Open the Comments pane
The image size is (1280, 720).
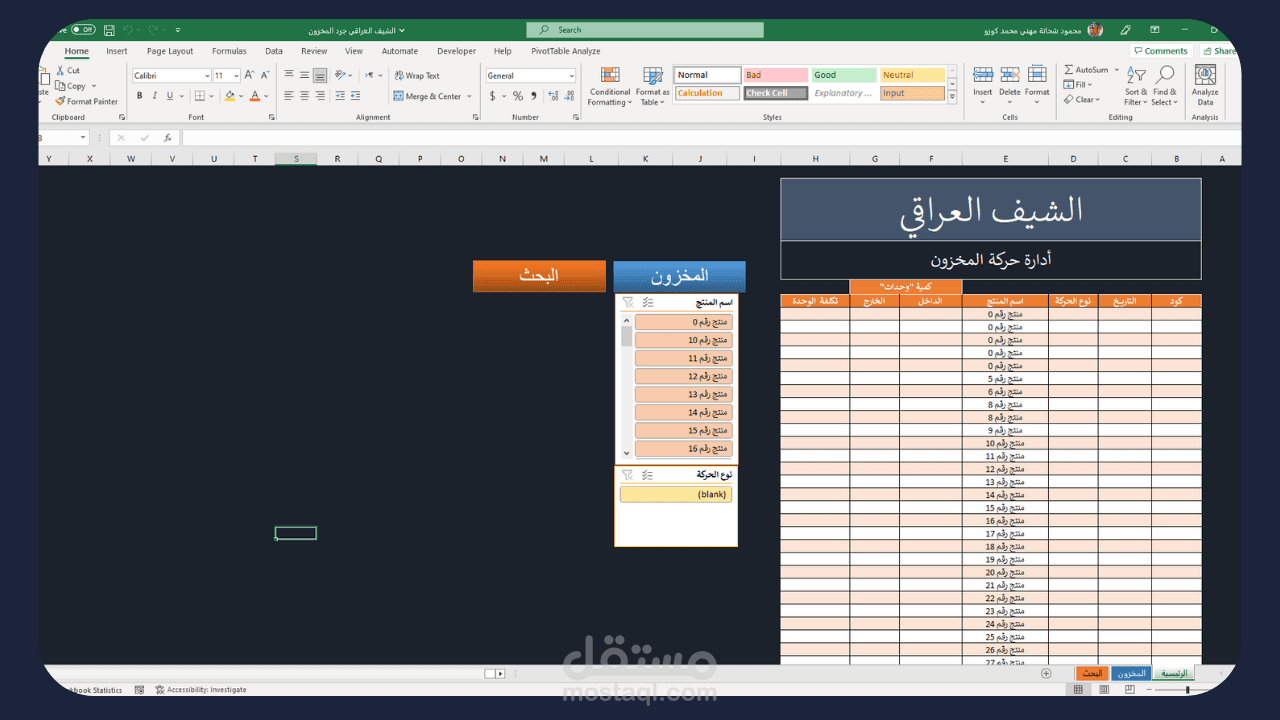coord(1162,51)
